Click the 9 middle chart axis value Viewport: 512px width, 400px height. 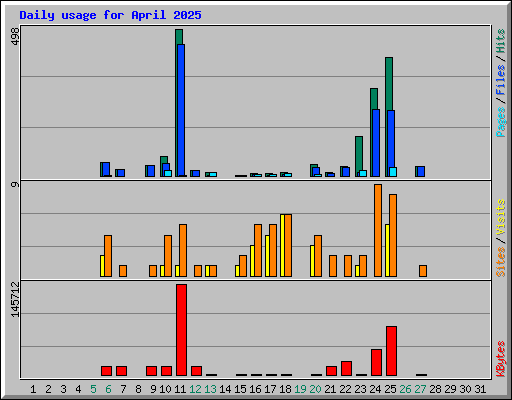[15, 184]
